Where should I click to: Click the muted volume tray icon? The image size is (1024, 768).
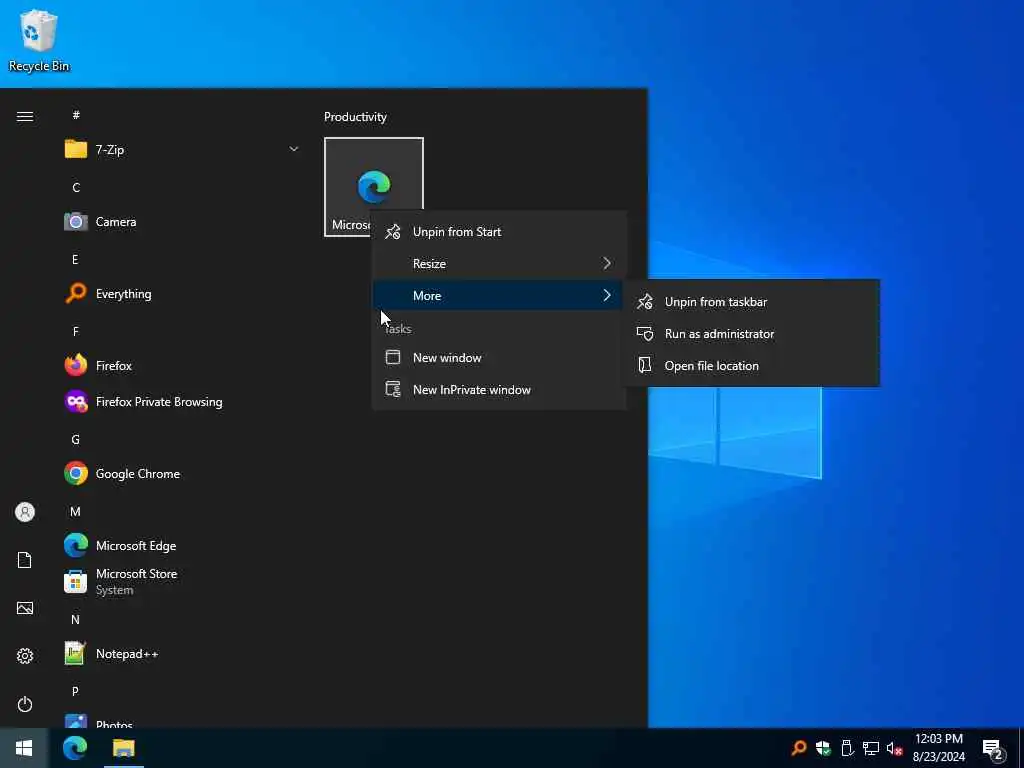894,748
